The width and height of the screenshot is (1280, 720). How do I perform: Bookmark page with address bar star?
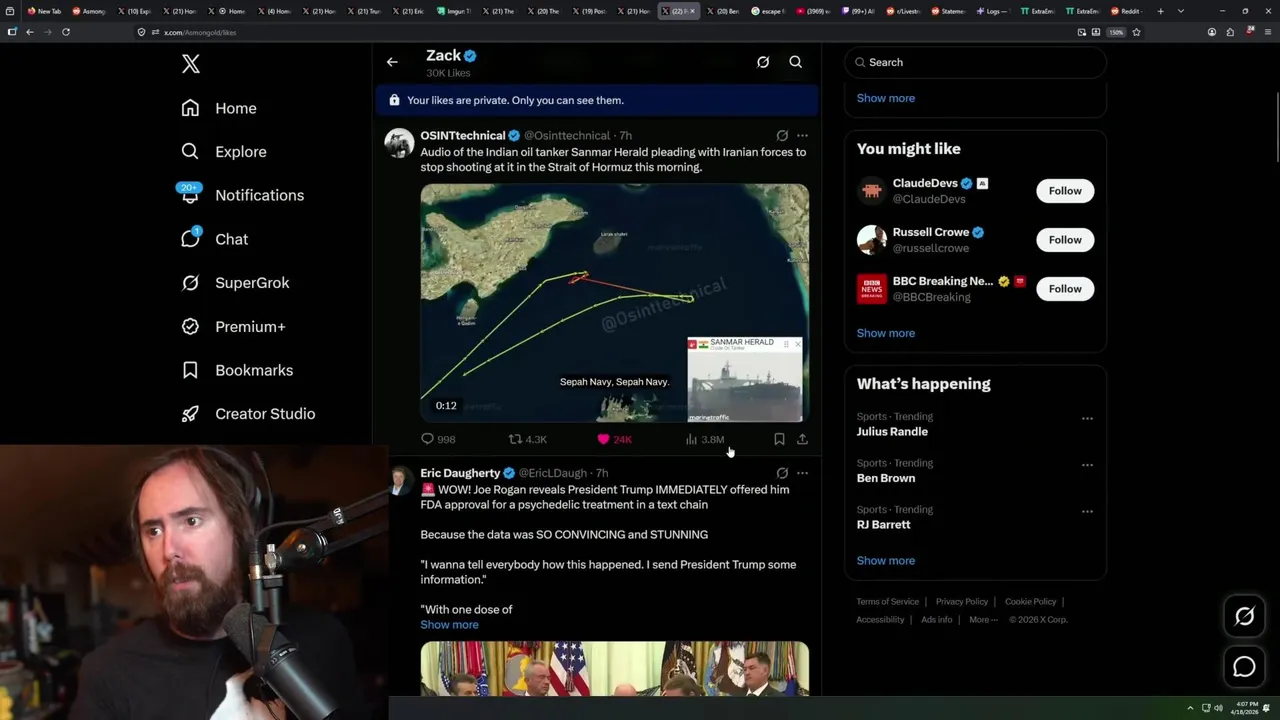coord(1136,32)
